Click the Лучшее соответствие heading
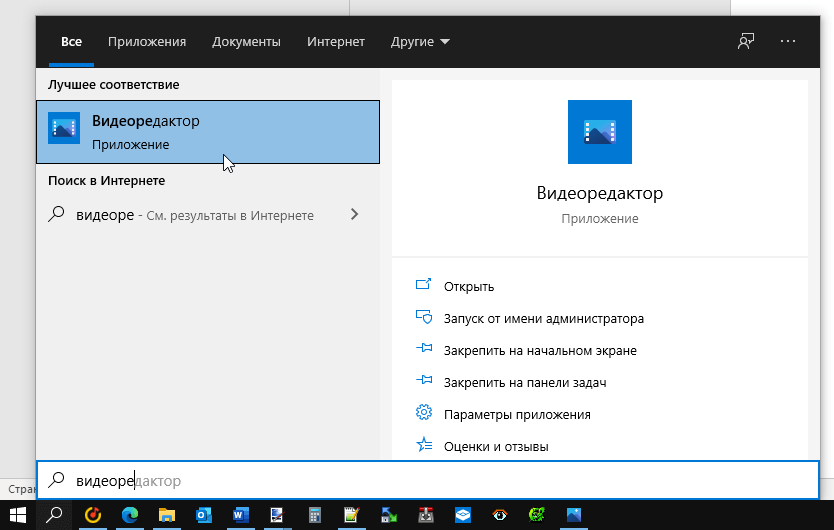The width and height of the screenshot is (834, 530). 113,85
